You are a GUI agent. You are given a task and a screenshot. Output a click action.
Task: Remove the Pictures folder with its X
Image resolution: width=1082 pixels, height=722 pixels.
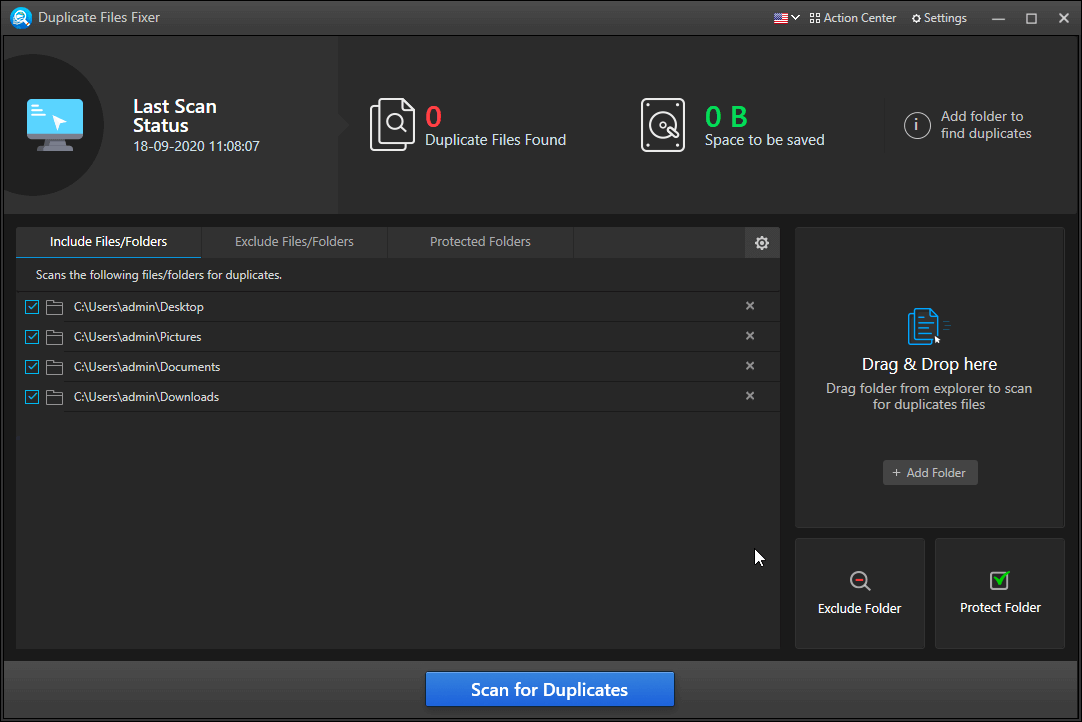tap(750, 335)
